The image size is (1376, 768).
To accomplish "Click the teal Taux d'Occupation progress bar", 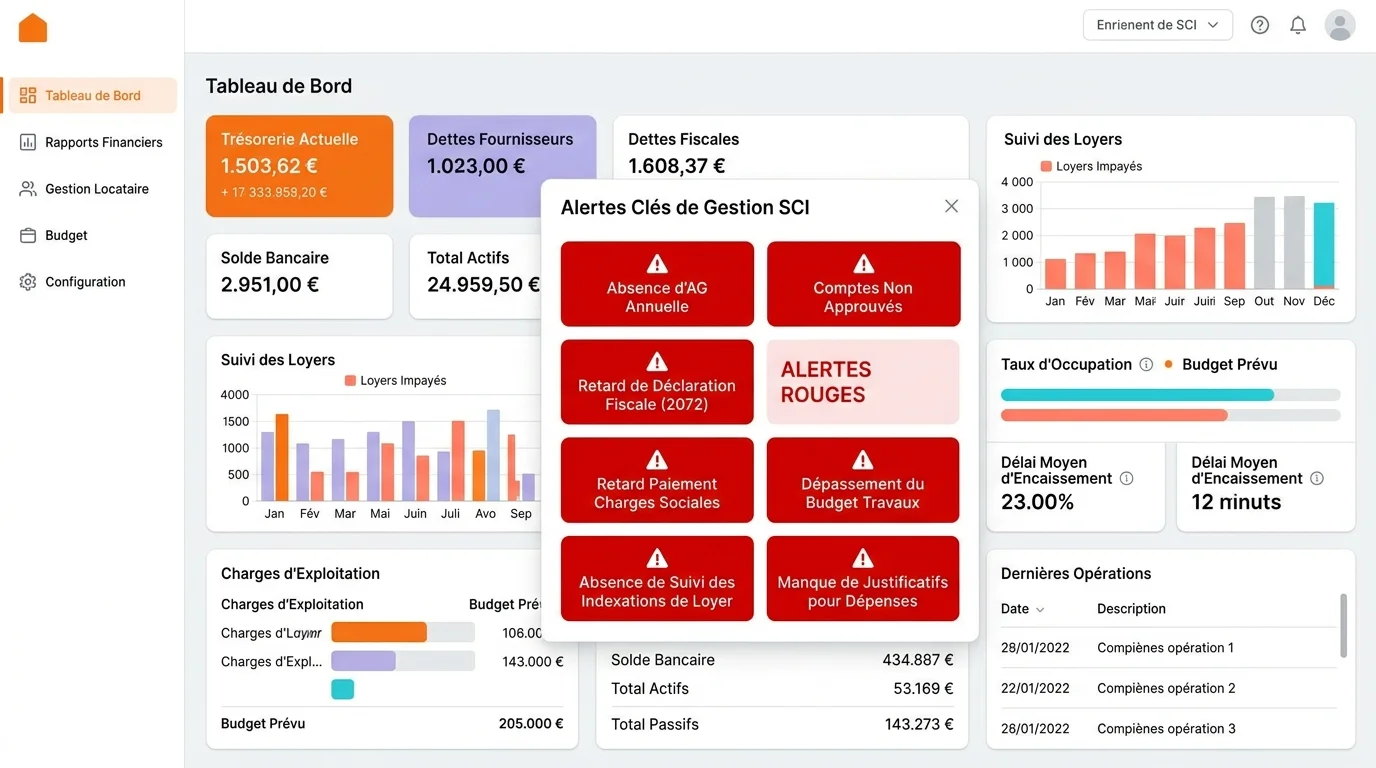I will click(1137, 395).
